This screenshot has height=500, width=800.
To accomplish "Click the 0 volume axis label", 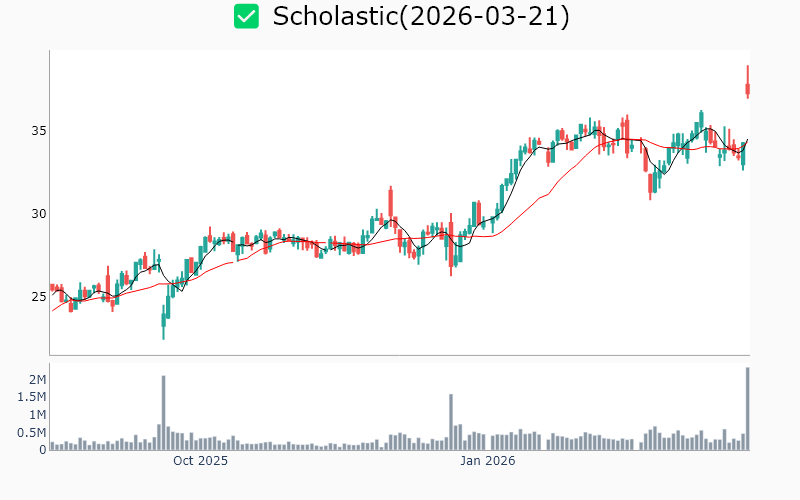I will point(42,449).
